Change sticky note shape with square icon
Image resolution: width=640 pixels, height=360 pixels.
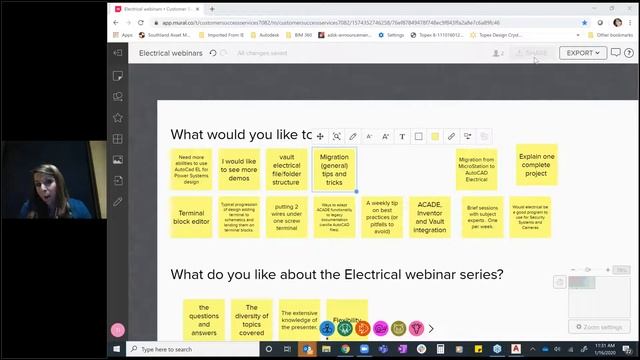click(418, 137)
